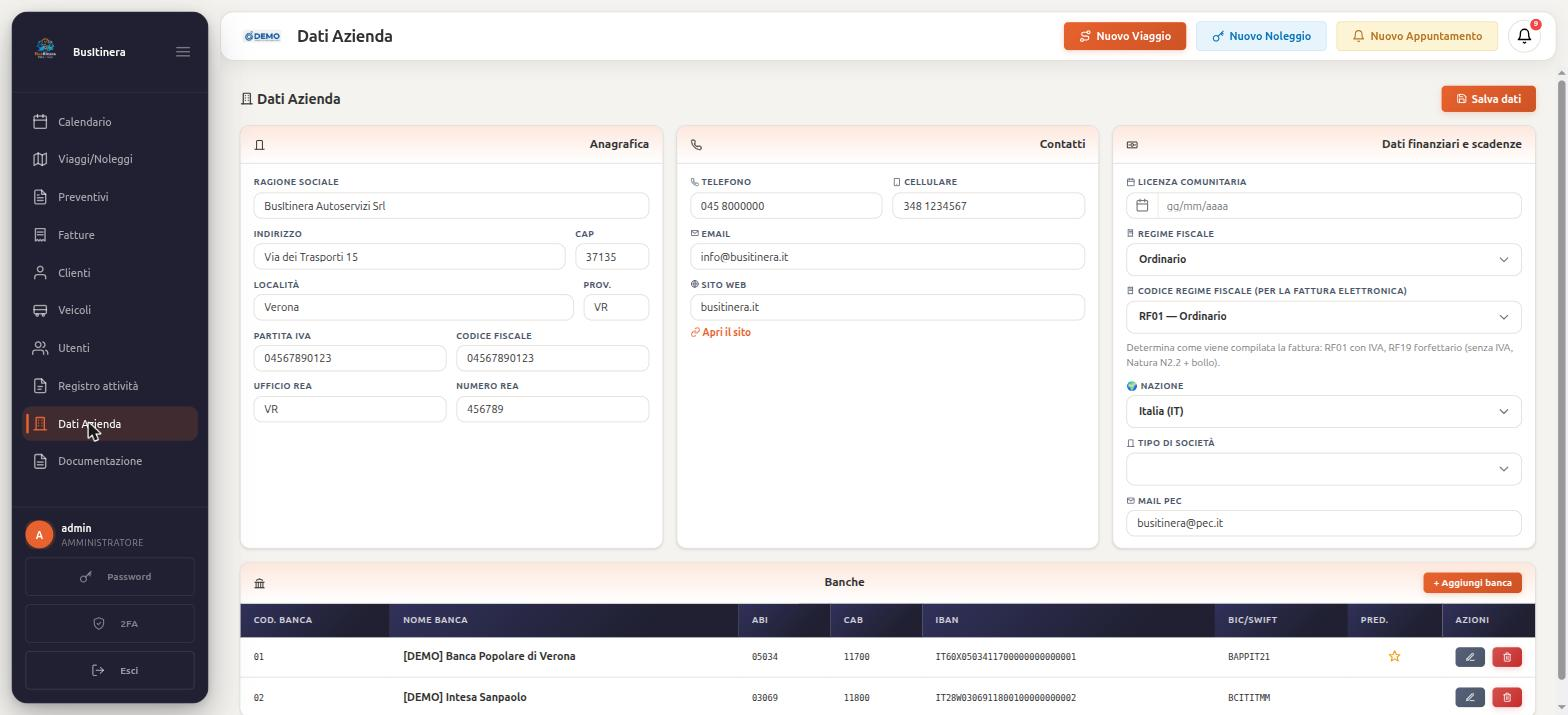Go to Viaggi/Noleggi section
1568x715 pixels.
pos(110,159)
